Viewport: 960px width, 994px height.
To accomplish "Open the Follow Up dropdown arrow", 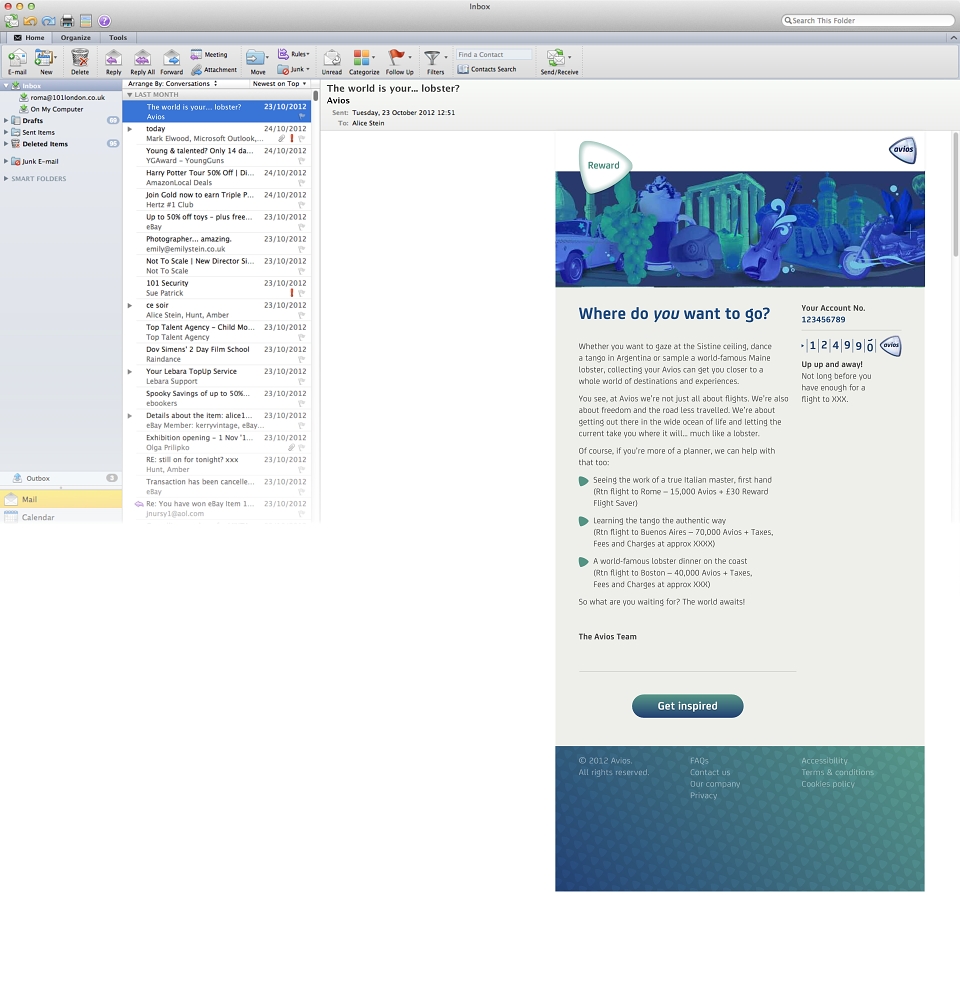I will coord(410,58).
